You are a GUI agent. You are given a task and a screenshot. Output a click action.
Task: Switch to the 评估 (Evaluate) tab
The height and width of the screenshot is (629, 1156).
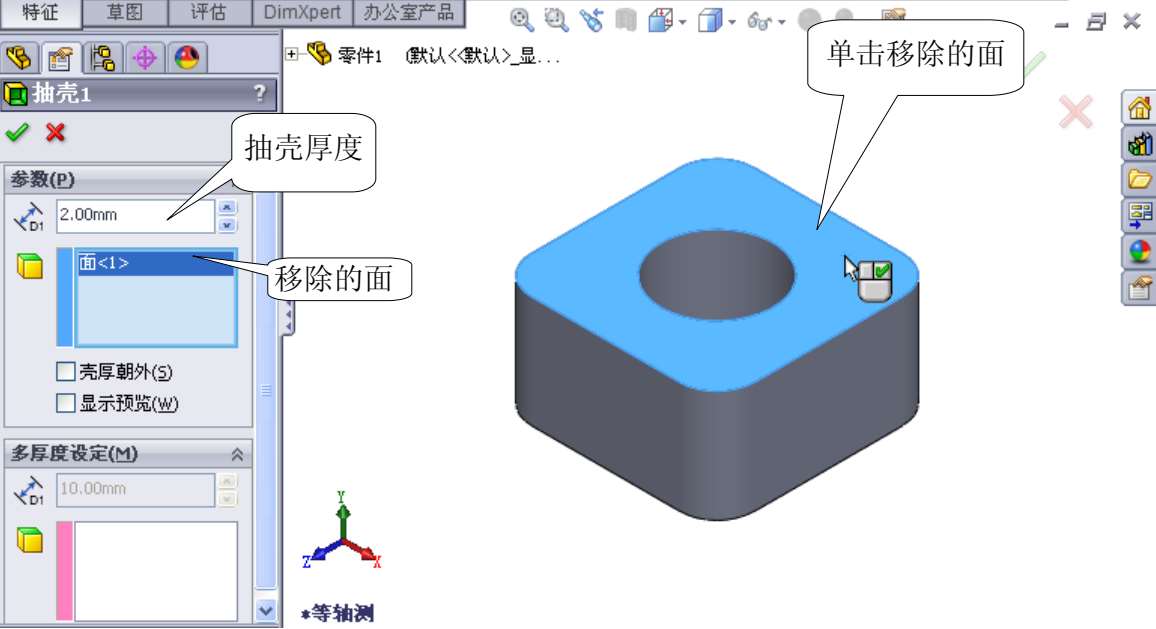coord(208,13)
